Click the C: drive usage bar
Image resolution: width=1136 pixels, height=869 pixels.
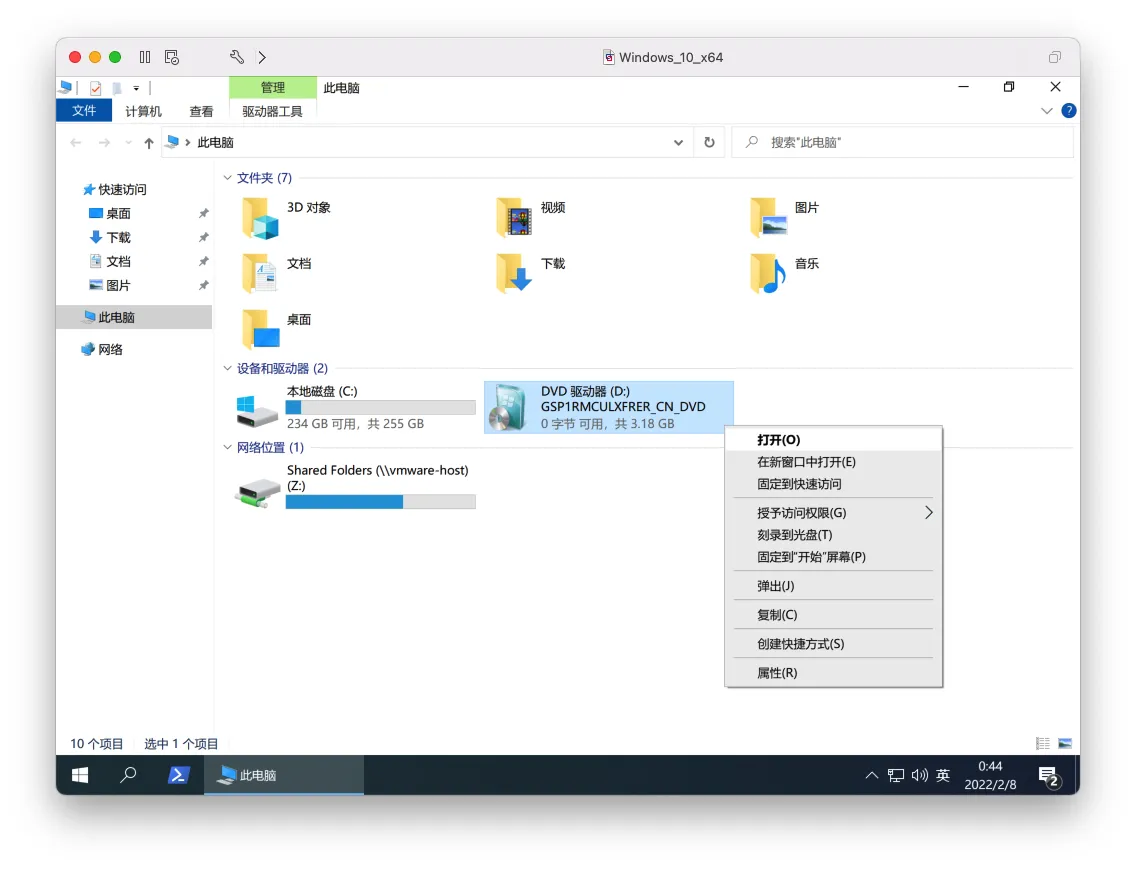380,408
